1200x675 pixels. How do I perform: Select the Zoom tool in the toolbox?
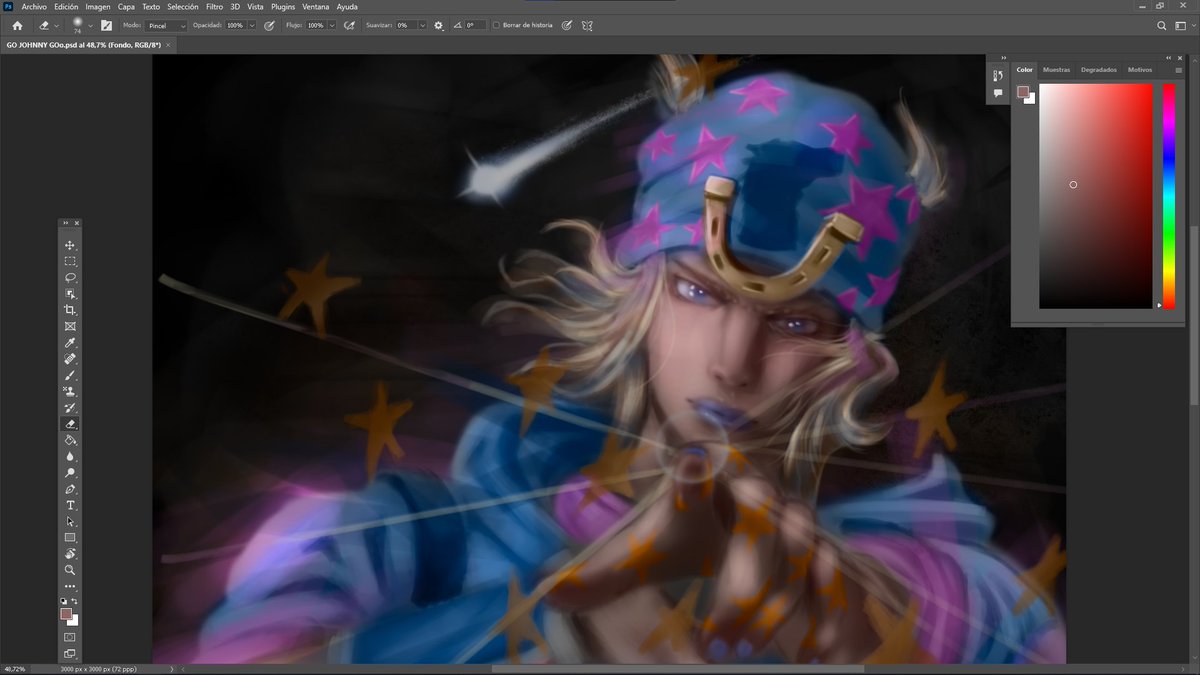tap(70, 570)
